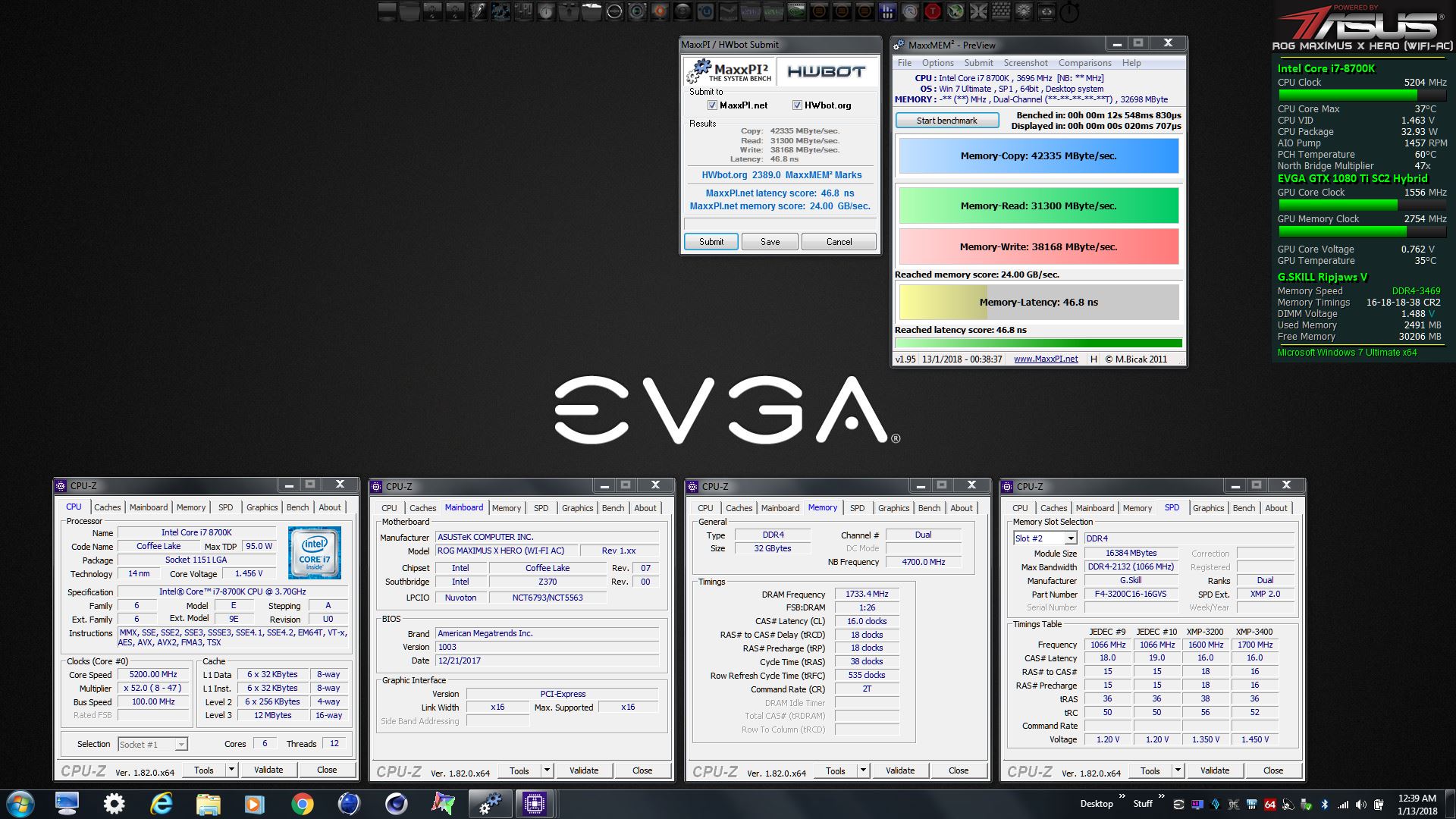The width and height of the screenshot is (1456, 819).
Task: Click Cancel button in HWbot Submit dialog
Action: 839,242
